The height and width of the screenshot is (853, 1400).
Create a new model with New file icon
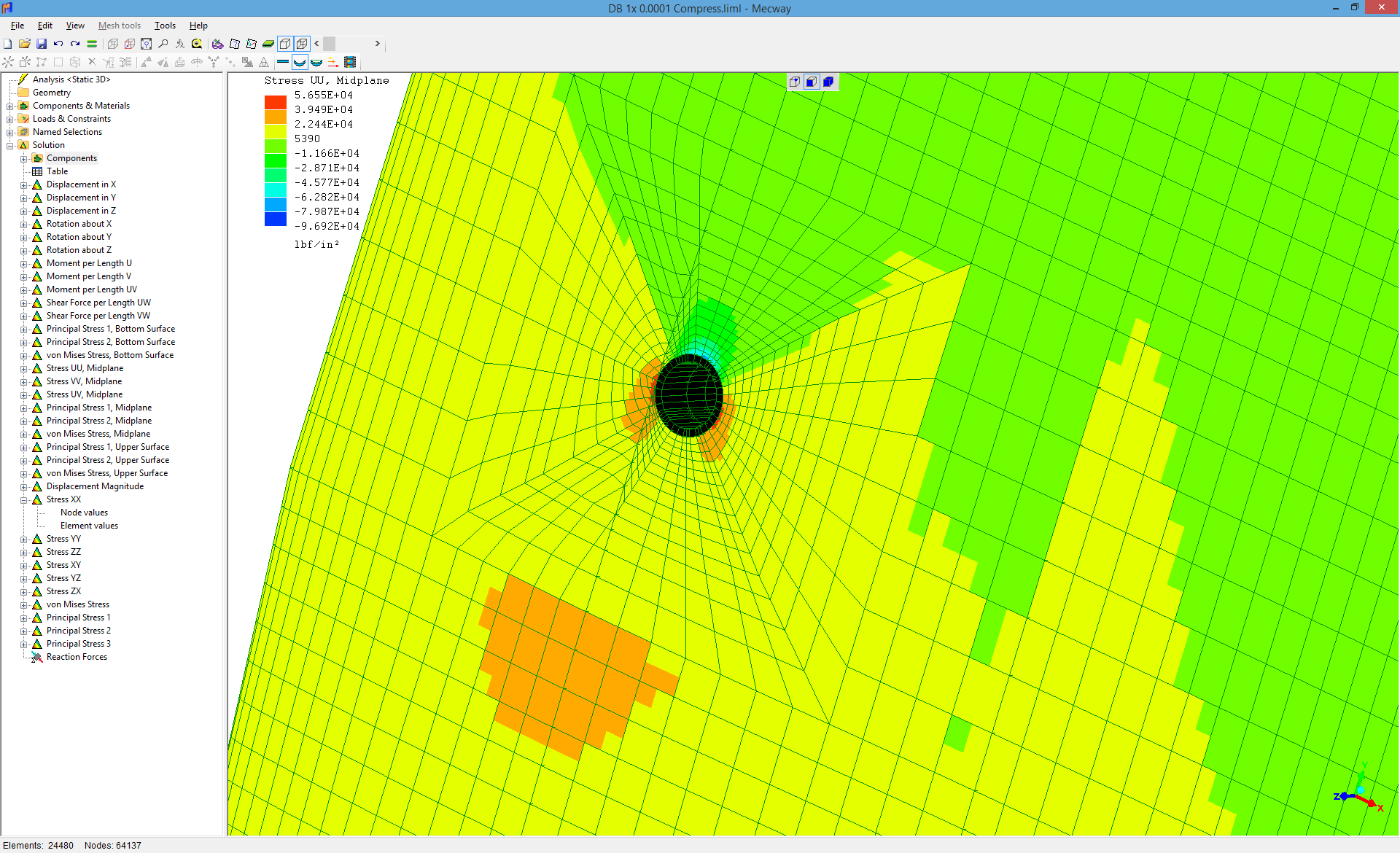(x=8, y=44)
